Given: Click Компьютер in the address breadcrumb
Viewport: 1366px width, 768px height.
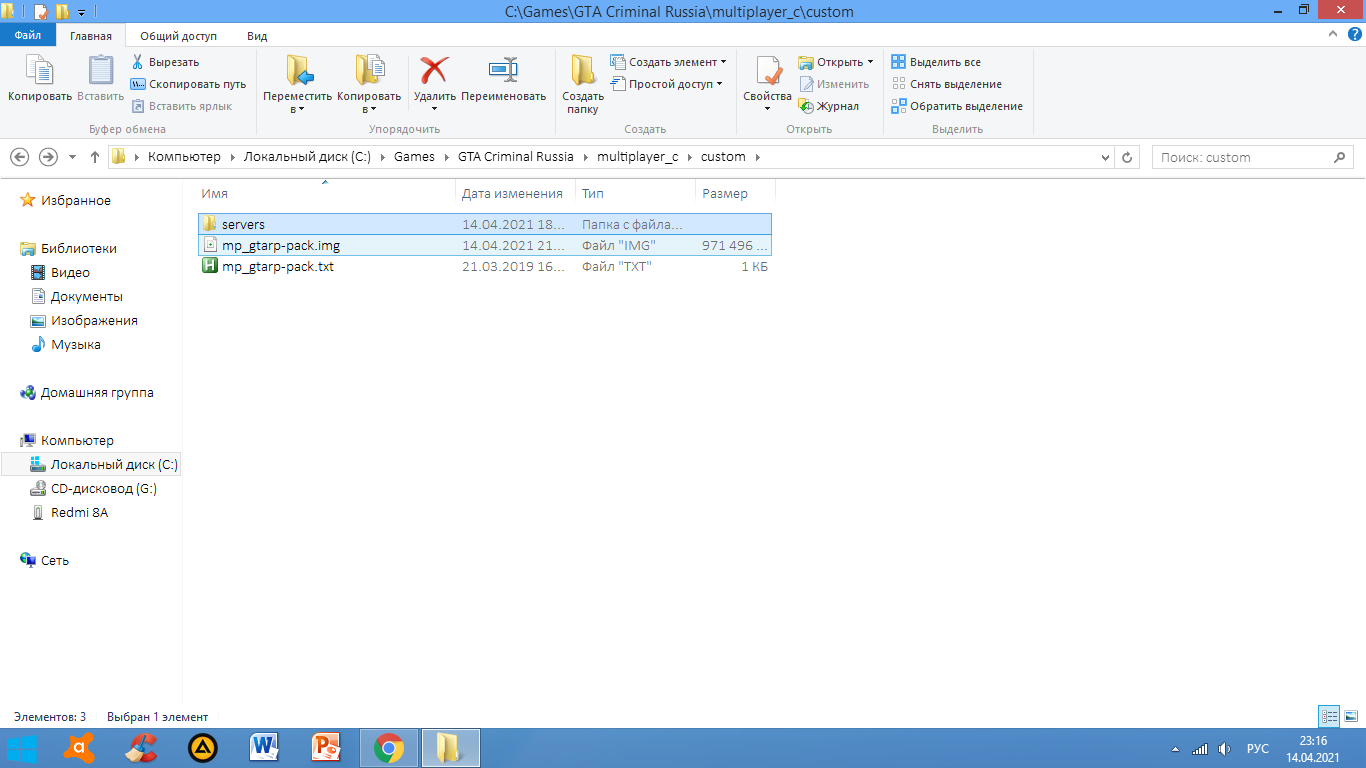Looking at the screenshot, I should 184,157.
